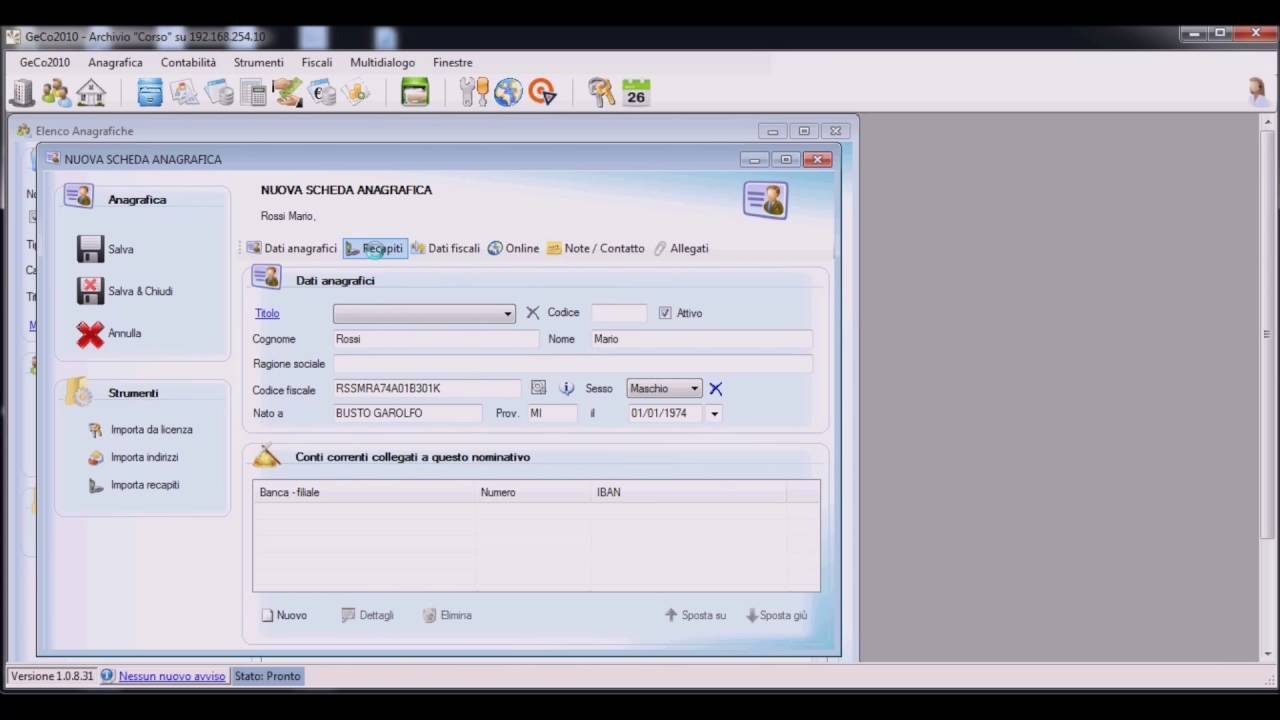Switch to the Note / Contatto tab
Viewport: 1280px width, 720px height.
pyautogui.click(x=595, y=248)
